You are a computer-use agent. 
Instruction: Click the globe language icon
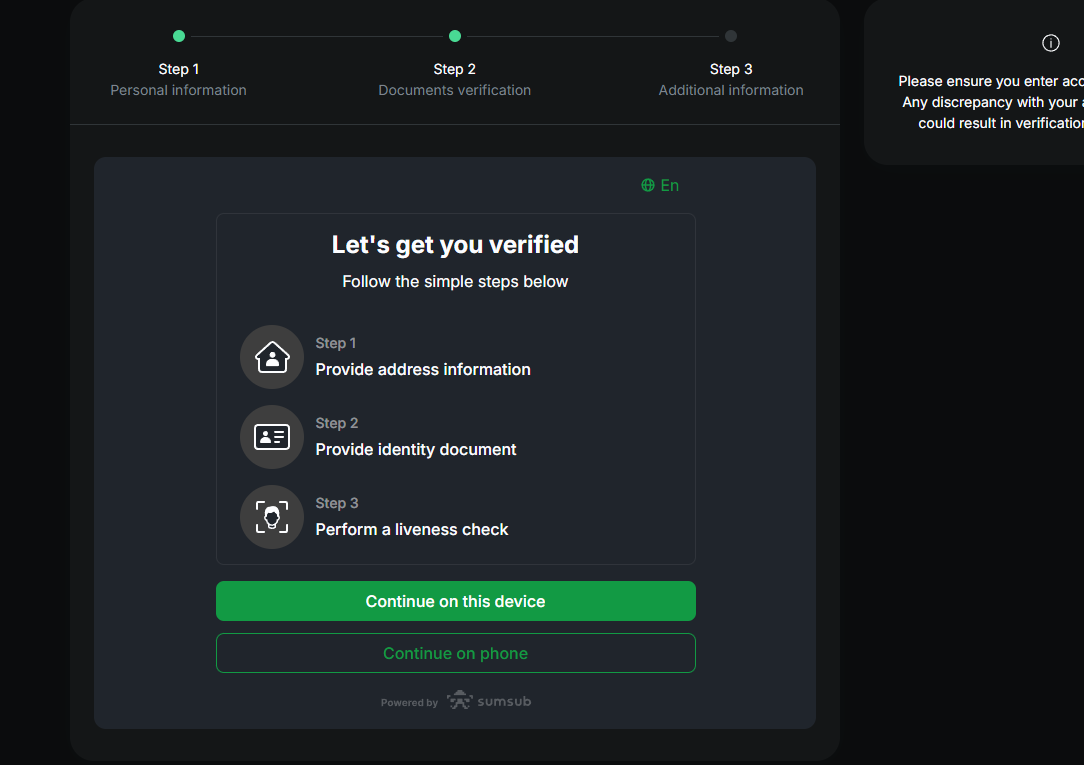coord(648,185)
